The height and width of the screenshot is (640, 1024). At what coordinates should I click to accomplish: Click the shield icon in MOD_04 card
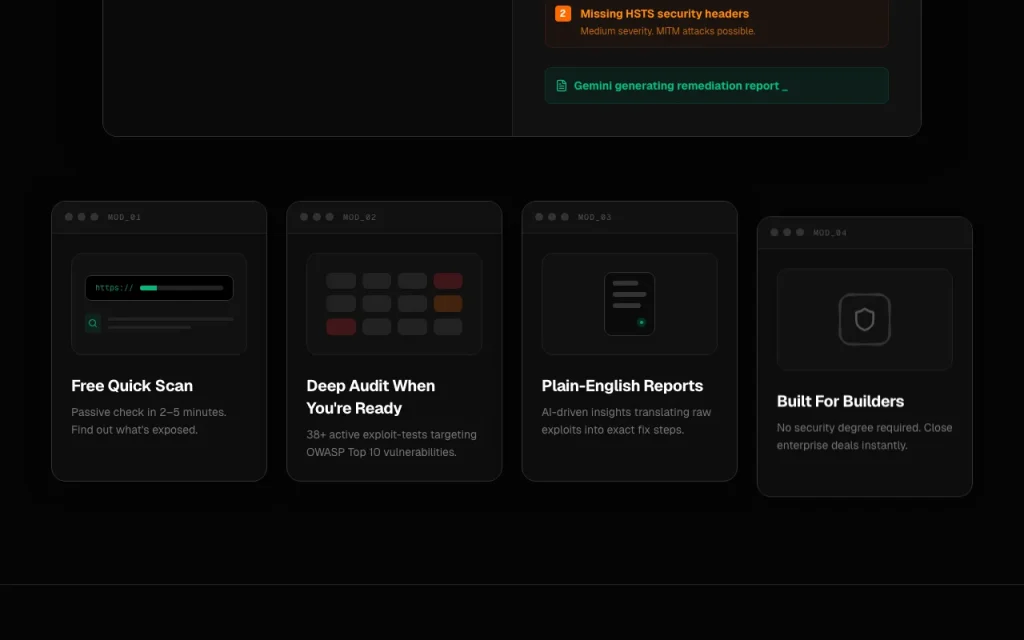(864, 319)
